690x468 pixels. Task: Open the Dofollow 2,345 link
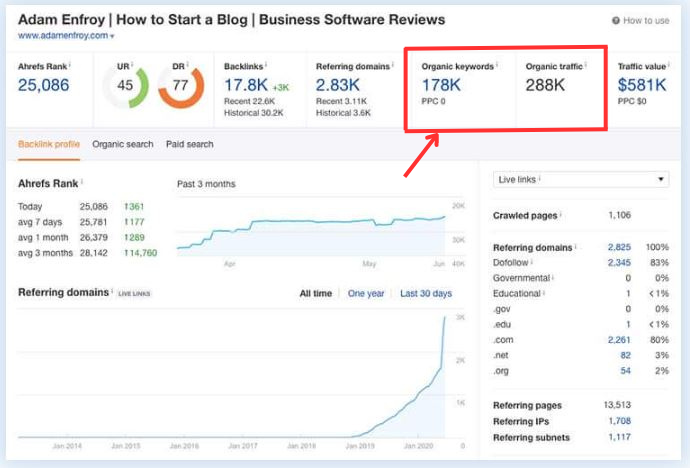point(619,263)
